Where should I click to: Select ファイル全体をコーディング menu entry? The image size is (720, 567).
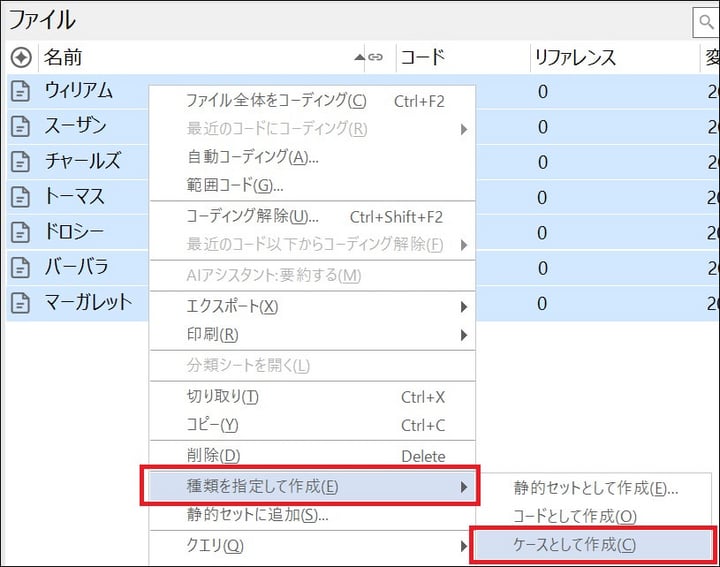[276, 101]
